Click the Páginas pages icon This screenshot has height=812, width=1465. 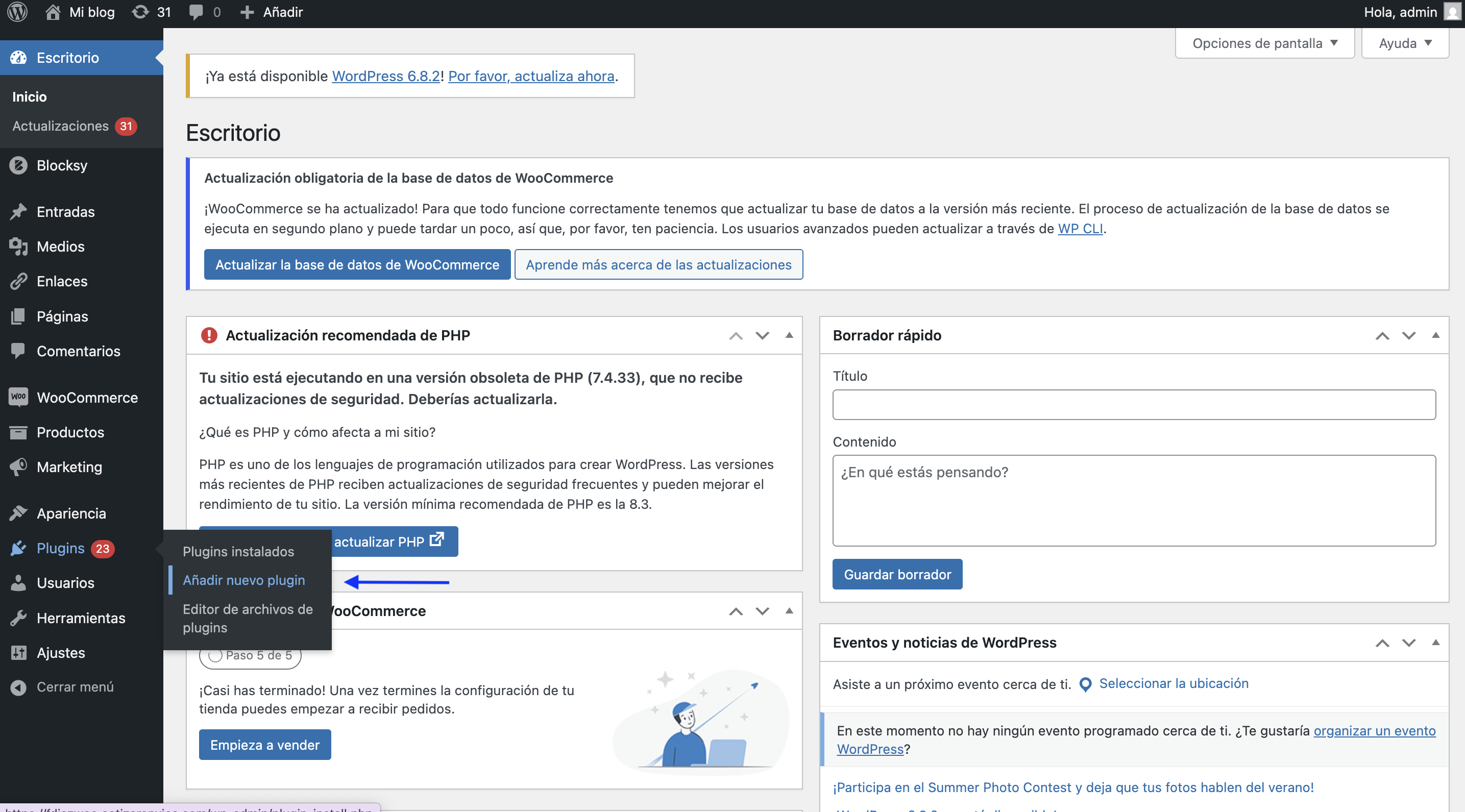click(18, 316)
